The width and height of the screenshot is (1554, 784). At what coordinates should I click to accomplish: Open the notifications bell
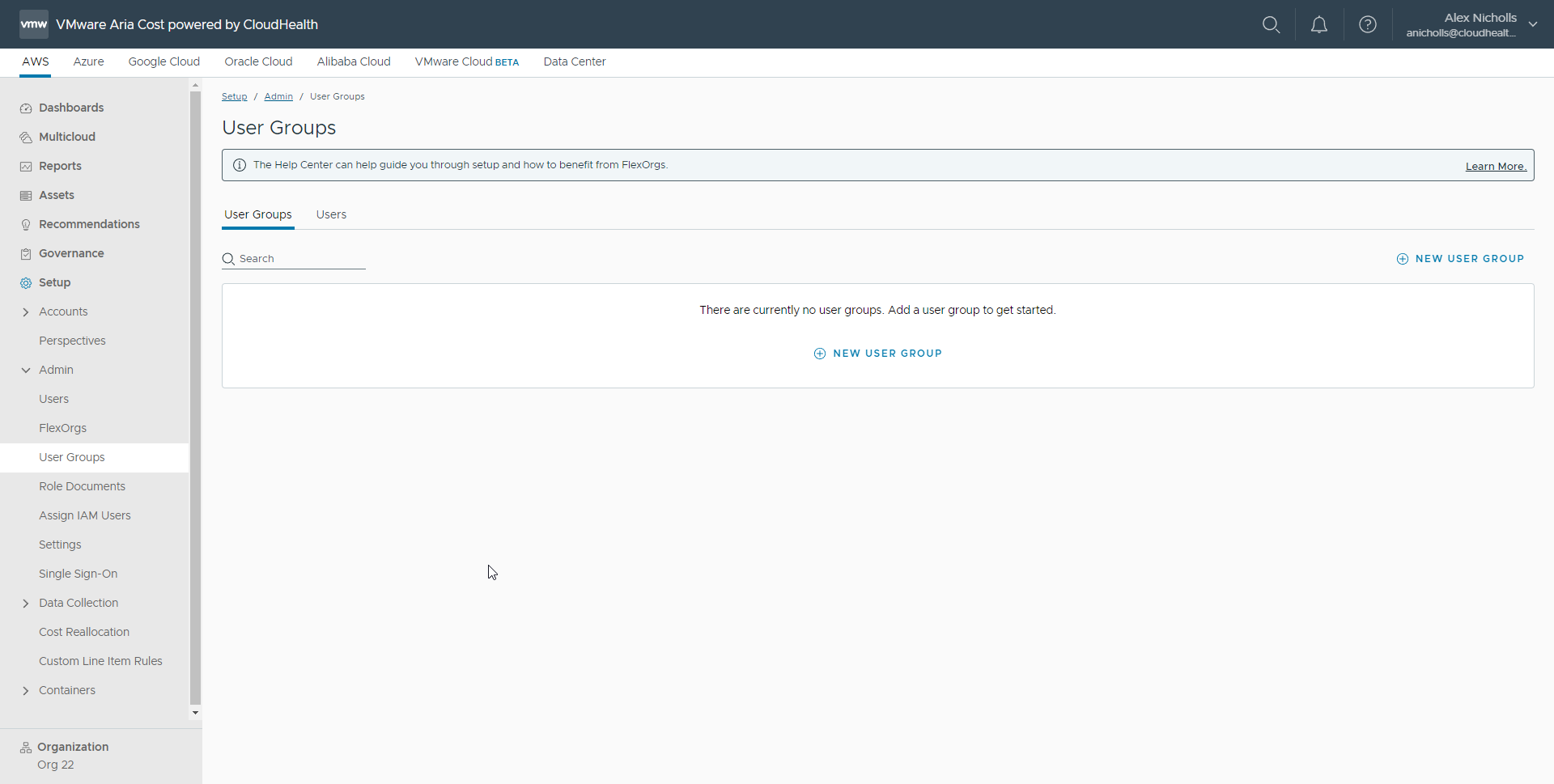[x=1318, y=24]
